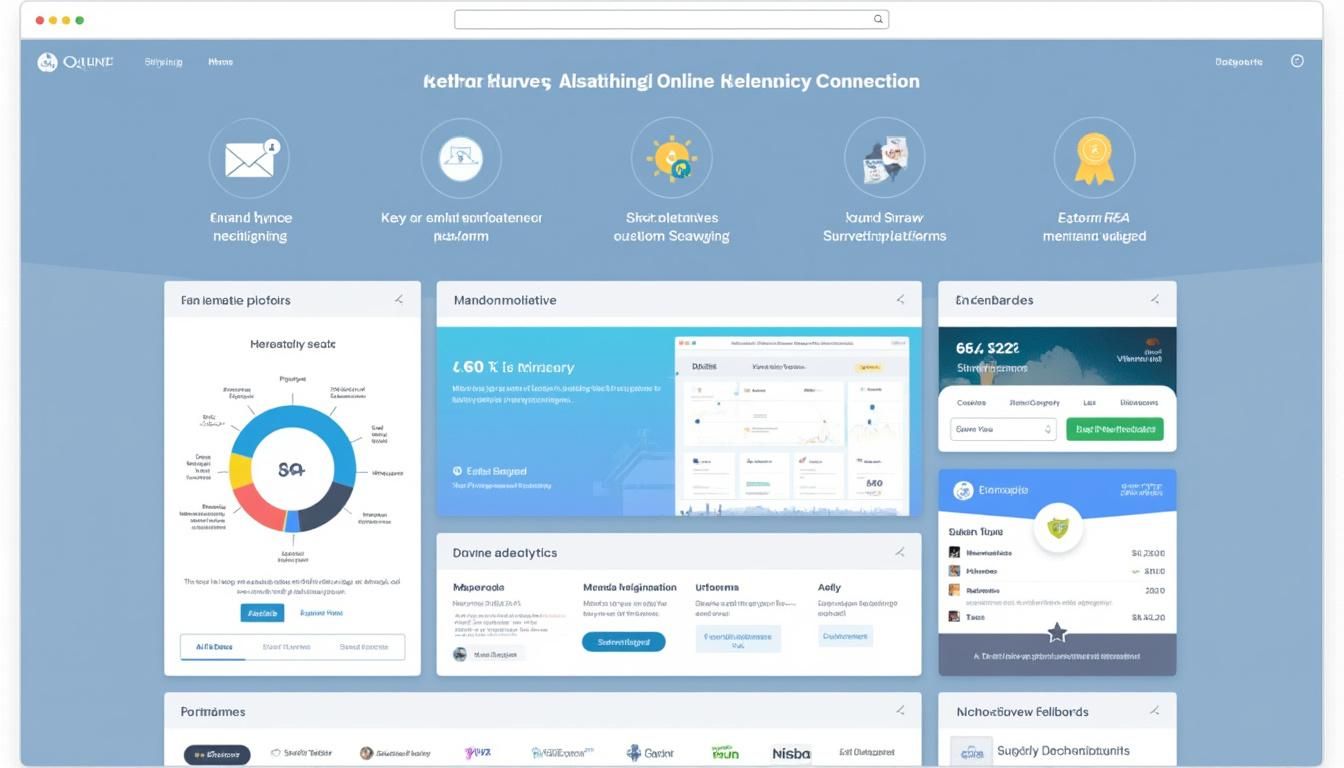The width and height of the screenshot is (1344, 768).
Task: Click the award medal feature icon
Action: pyautogui.click(x=1094, y=158)
